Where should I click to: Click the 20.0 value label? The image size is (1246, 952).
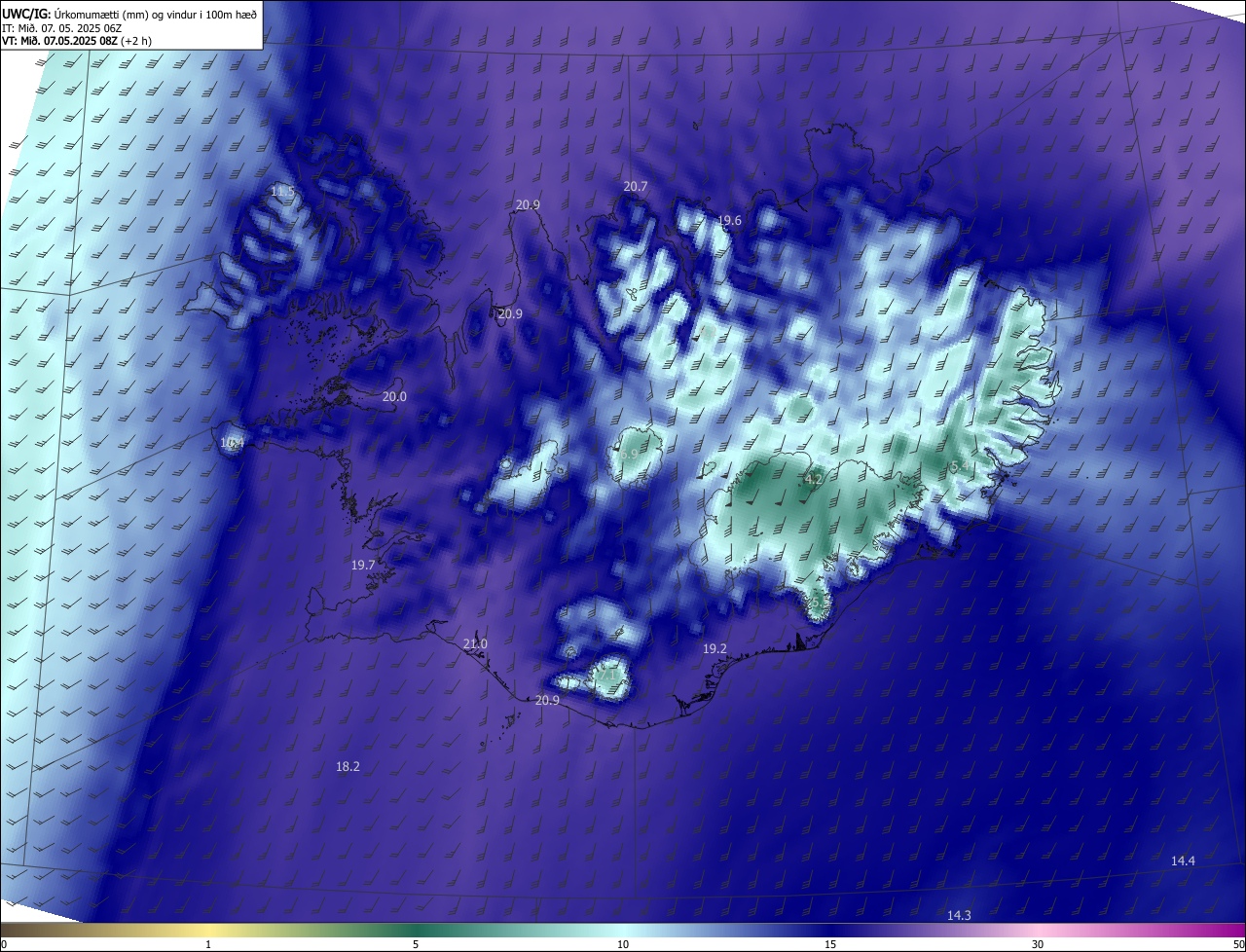tap(394, 397)
